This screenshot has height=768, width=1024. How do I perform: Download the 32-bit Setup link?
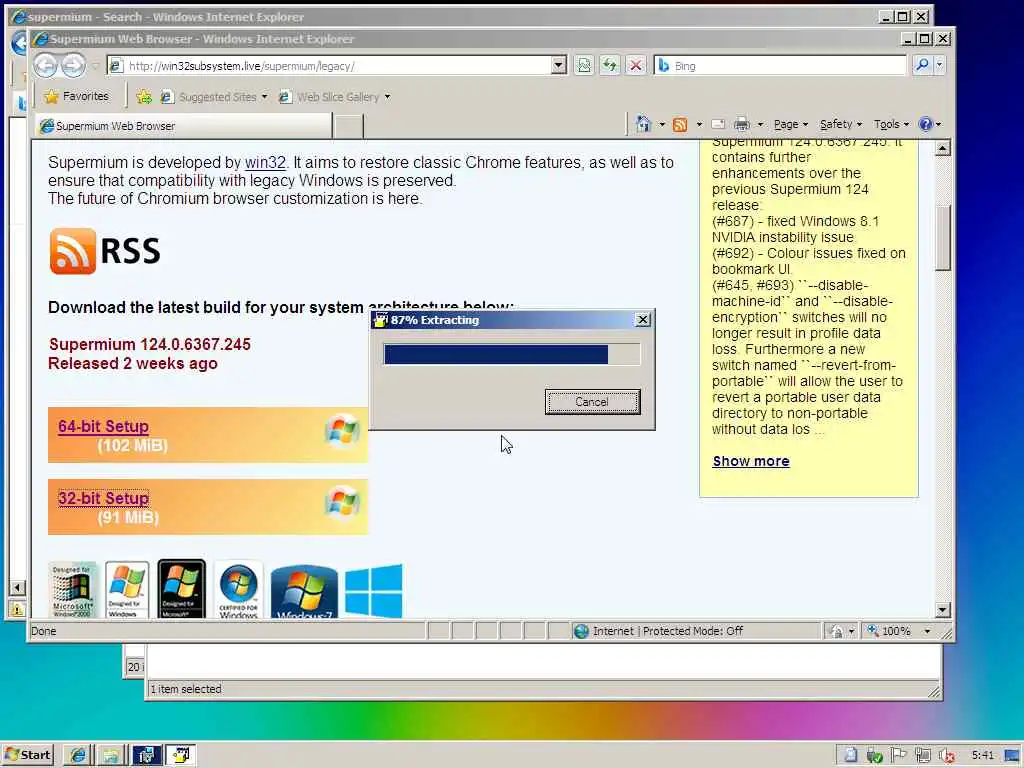click(x=103, y=498)
